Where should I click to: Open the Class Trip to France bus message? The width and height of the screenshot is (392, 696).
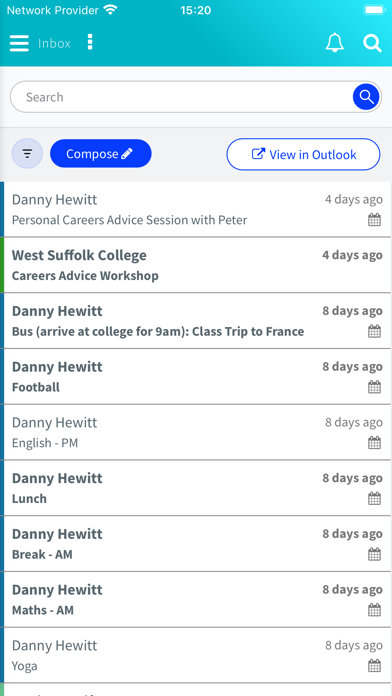click(x=196, y=321)
